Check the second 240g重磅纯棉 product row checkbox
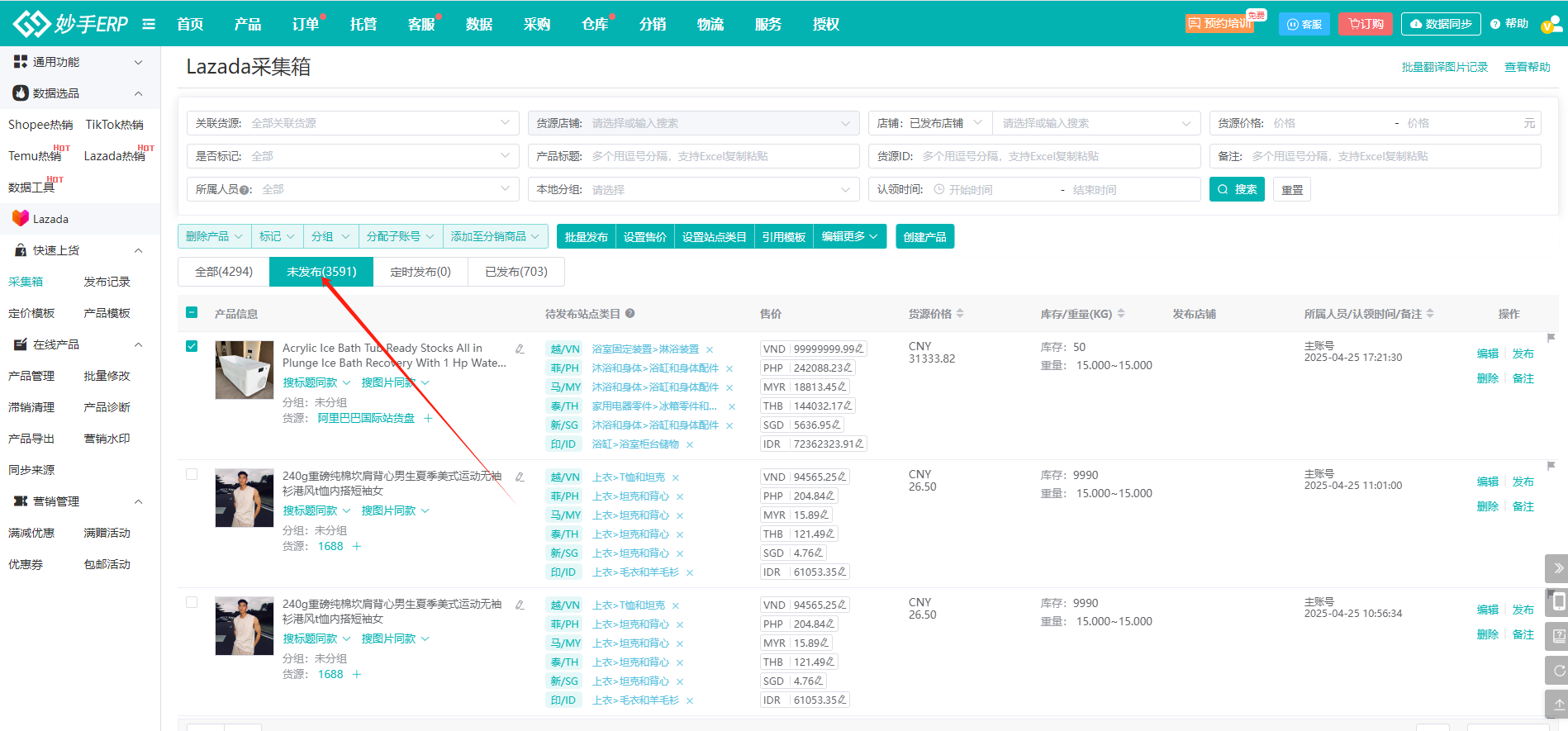Screen dimensions: 1568x731 pyautogui.click(x=192, y=474)
